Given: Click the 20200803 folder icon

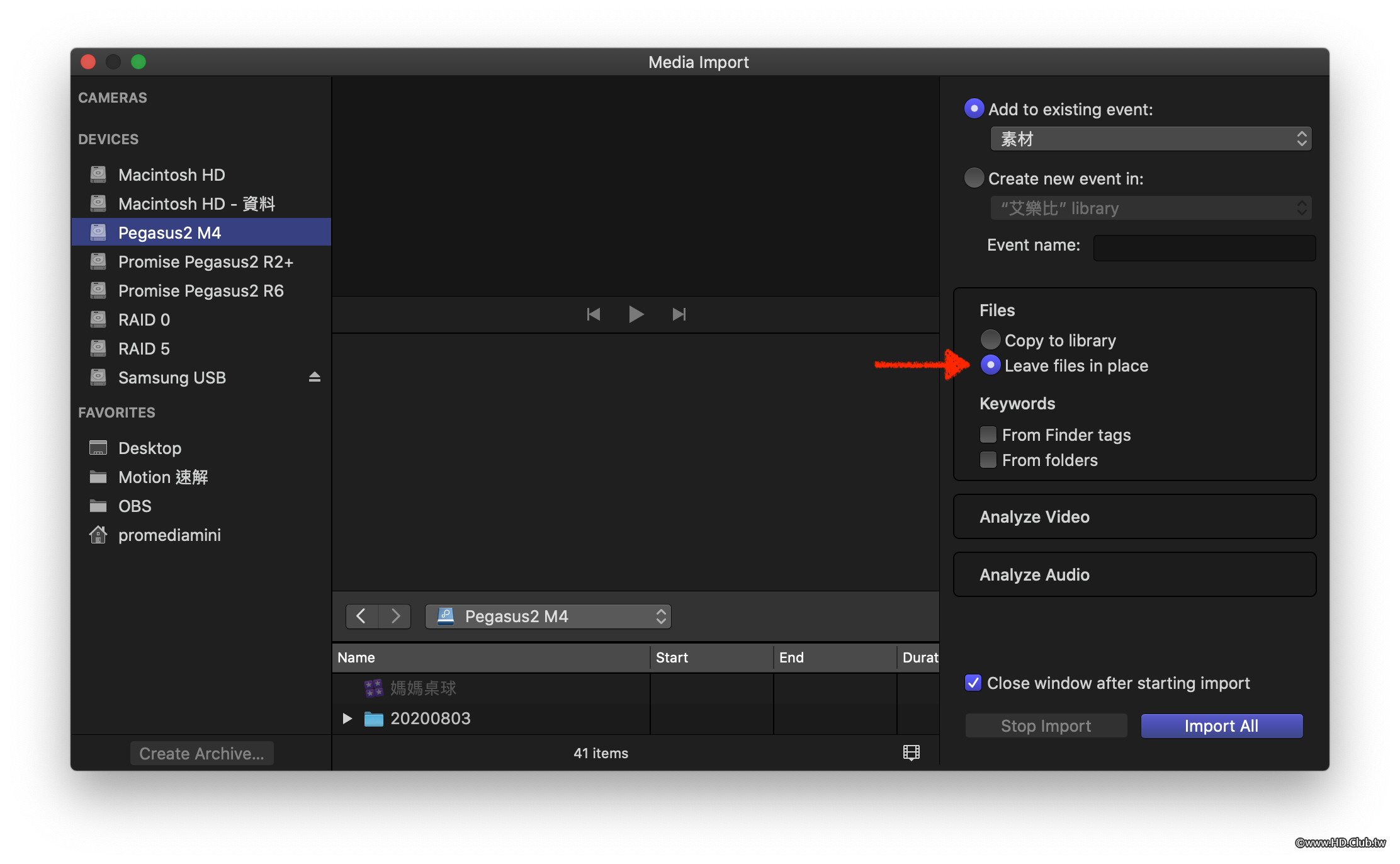Looking at the screenshot, I should [x=374, y=719].
